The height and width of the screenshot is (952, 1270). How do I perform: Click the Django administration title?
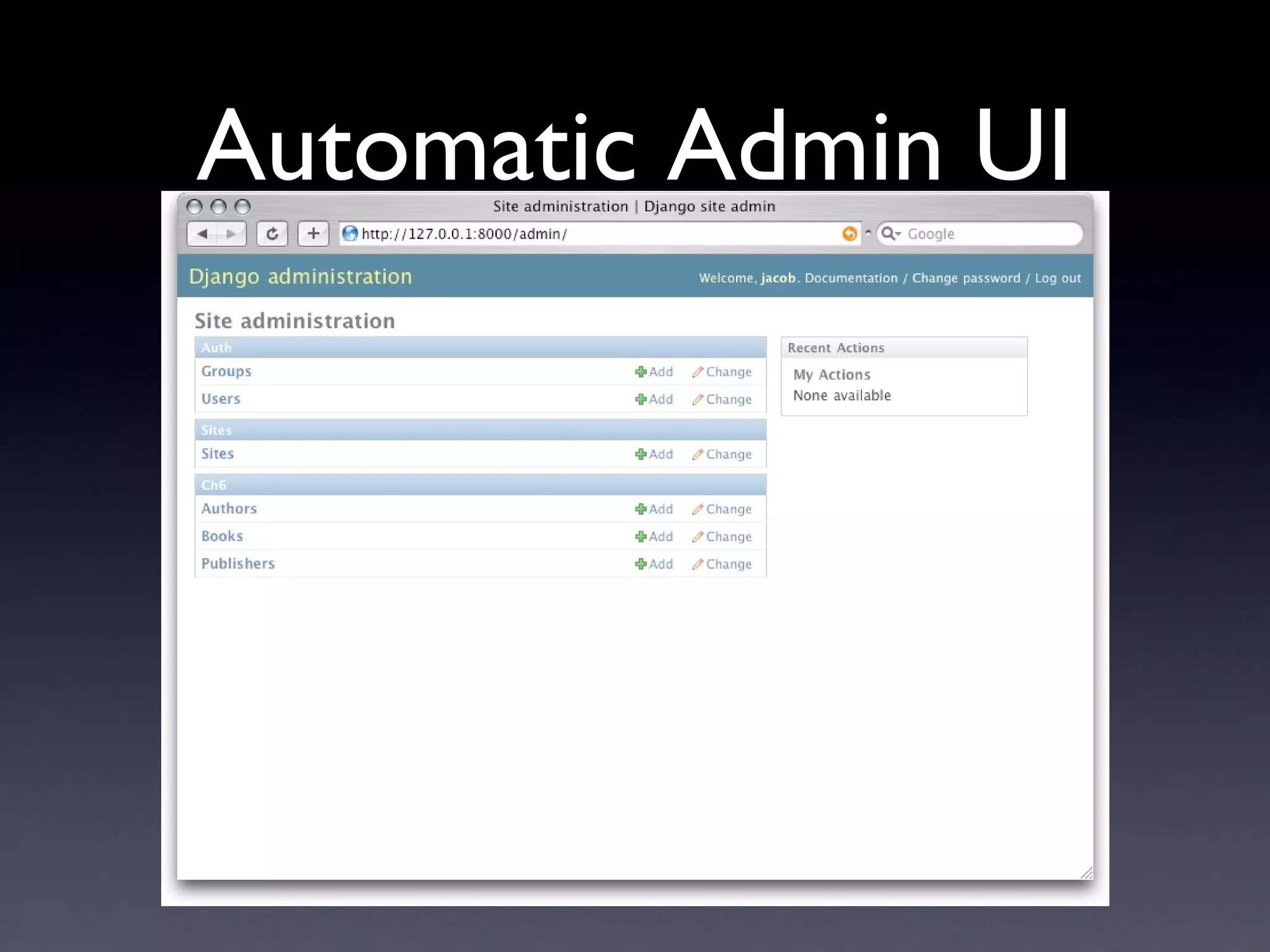point(300,276)
